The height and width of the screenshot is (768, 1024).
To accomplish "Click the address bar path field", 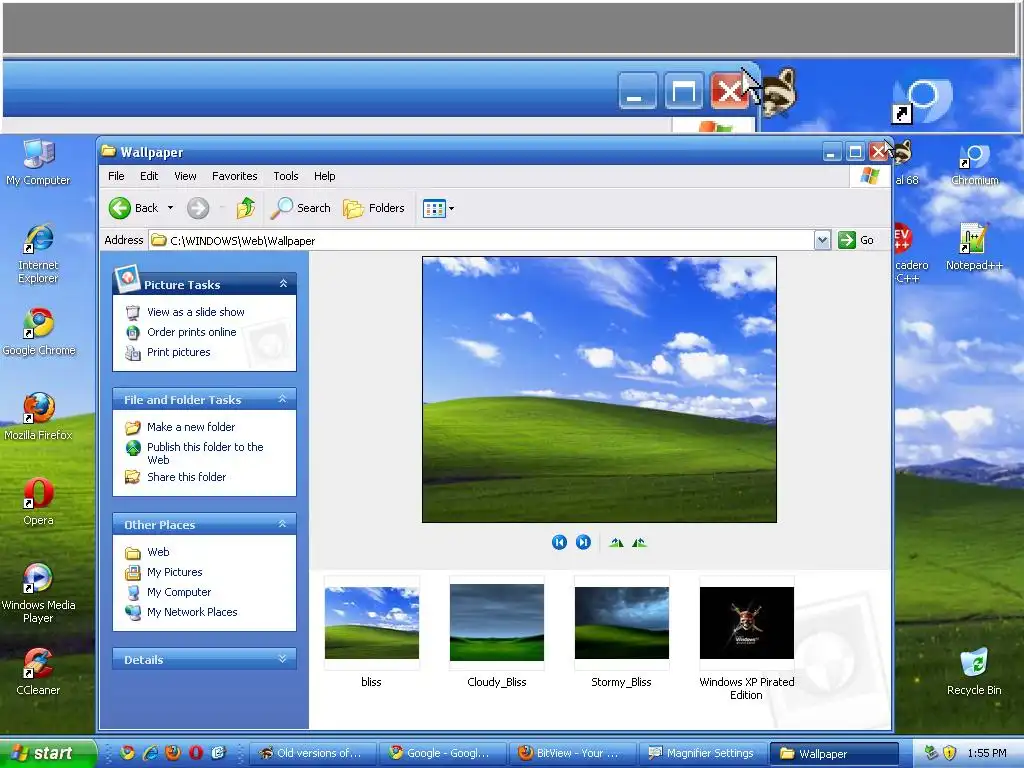I will [481, 240].
